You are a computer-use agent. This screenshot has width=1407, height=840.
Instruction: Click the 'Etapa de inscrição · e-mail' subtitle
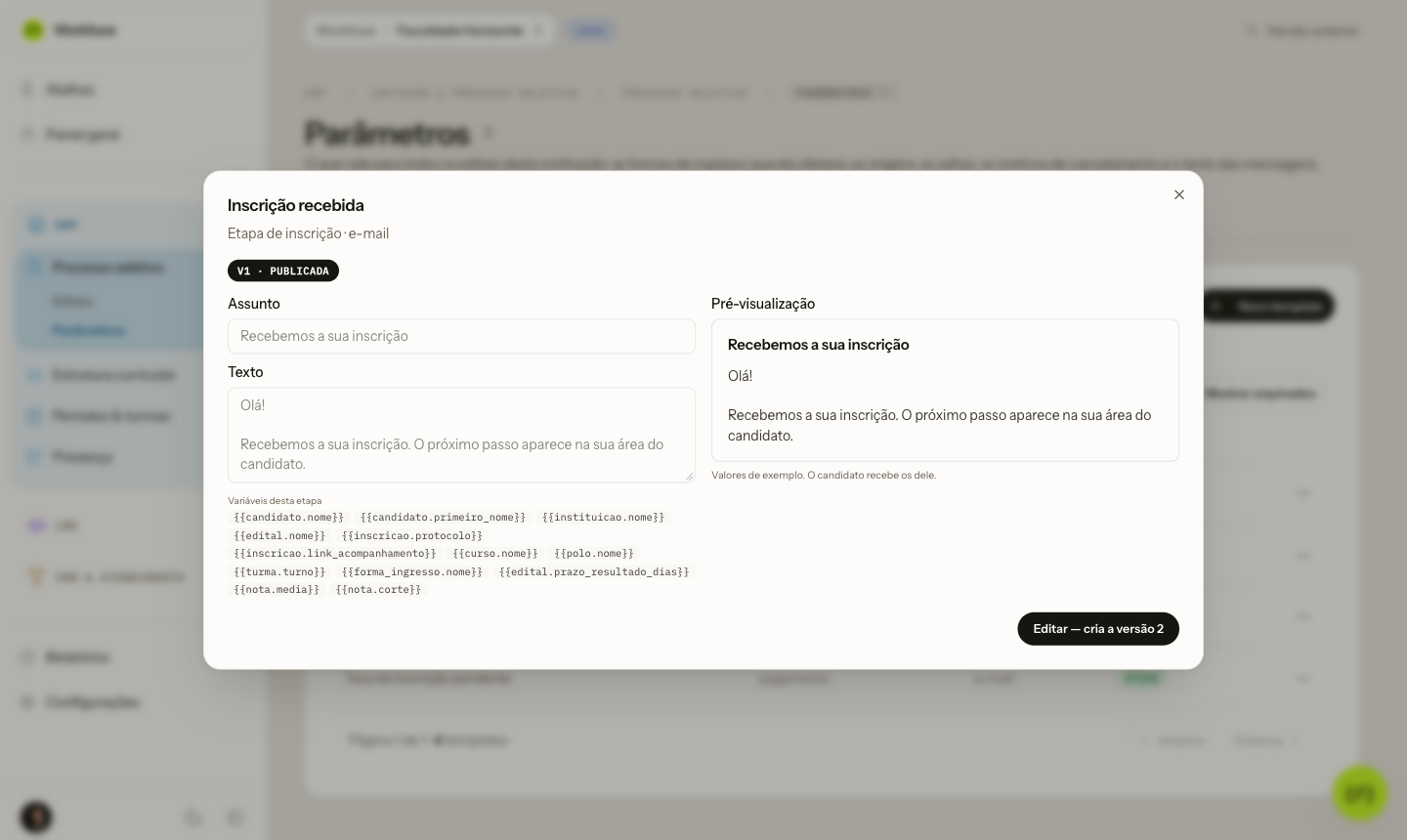(x=309, y=233)
